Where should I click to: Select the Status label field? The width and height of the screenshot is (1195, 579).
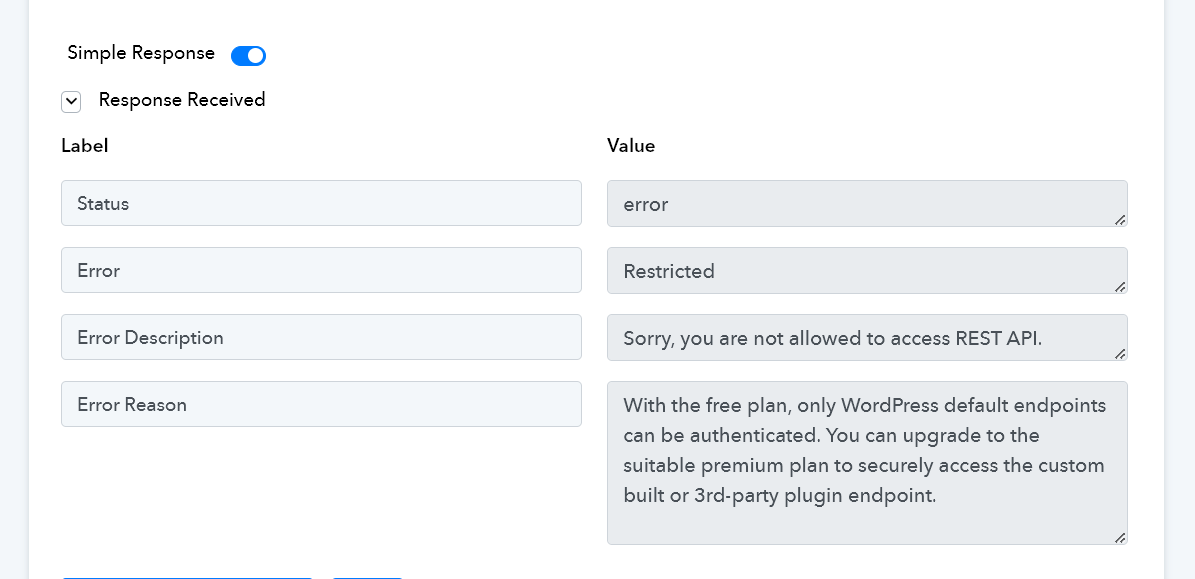coord(321,203)
